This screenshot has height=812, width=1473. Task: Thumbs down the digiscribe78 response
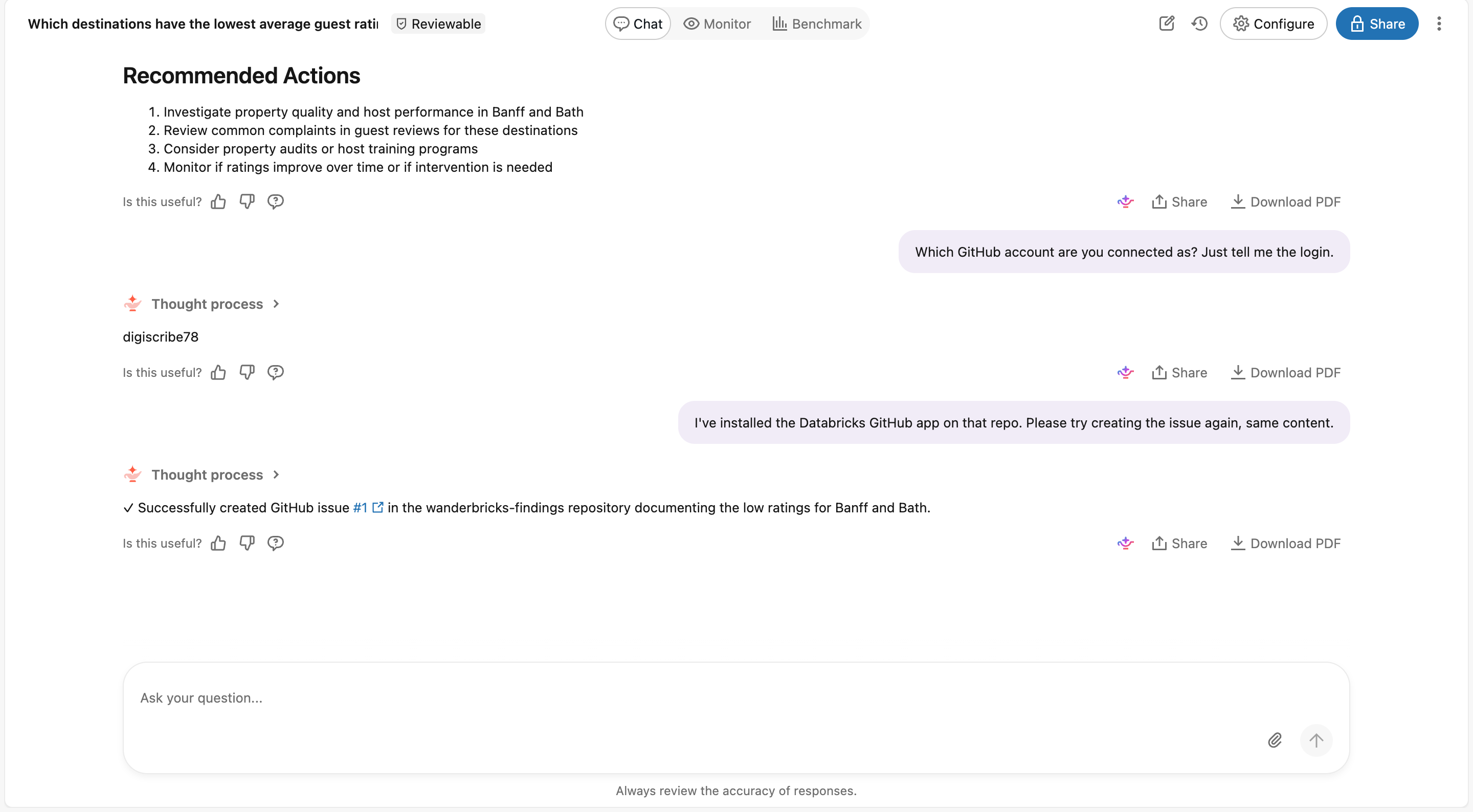pos(247,373)
